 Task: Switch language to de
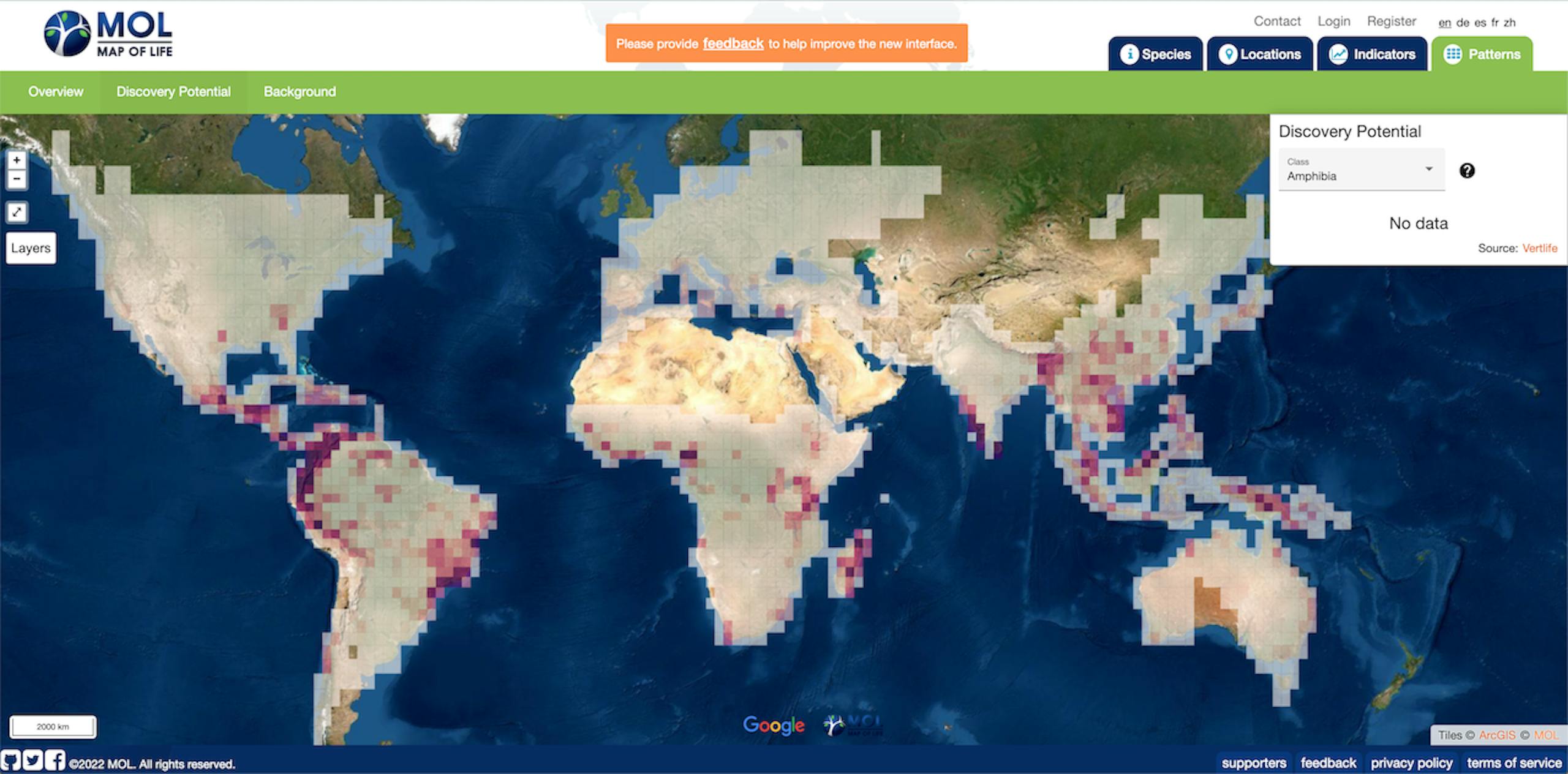(x=1463, y=23)
